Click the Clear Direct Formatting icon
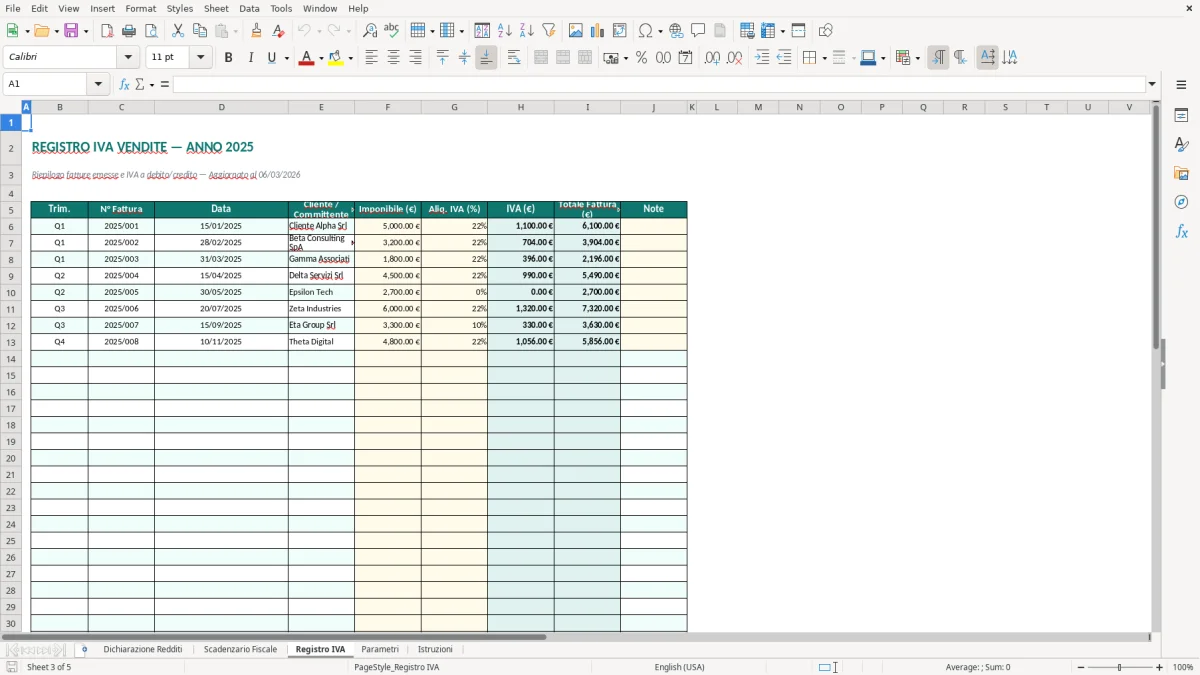1200x675 pixels. tap(278, 31)
